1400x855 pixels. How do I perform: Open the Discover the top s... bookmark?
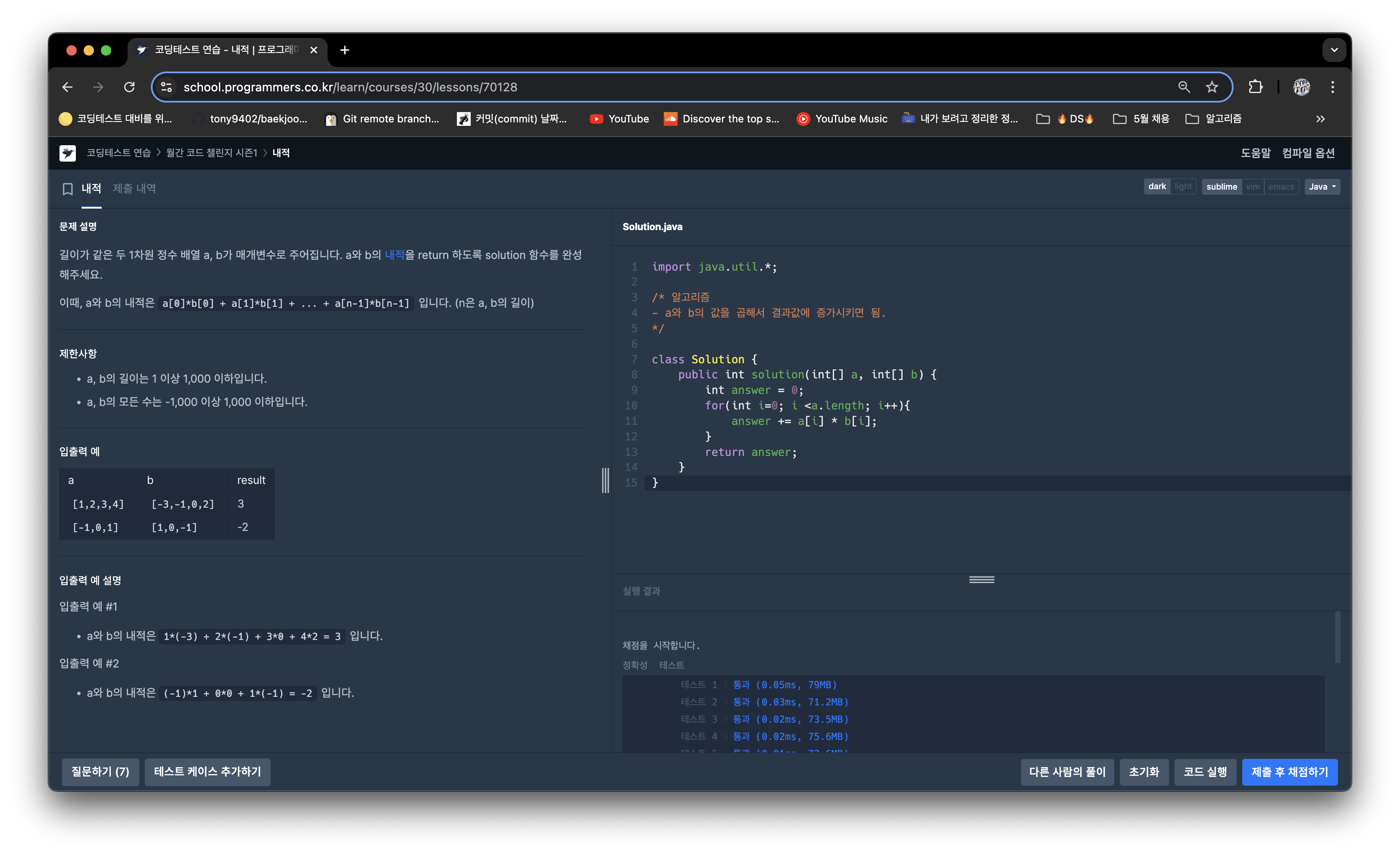722,119
